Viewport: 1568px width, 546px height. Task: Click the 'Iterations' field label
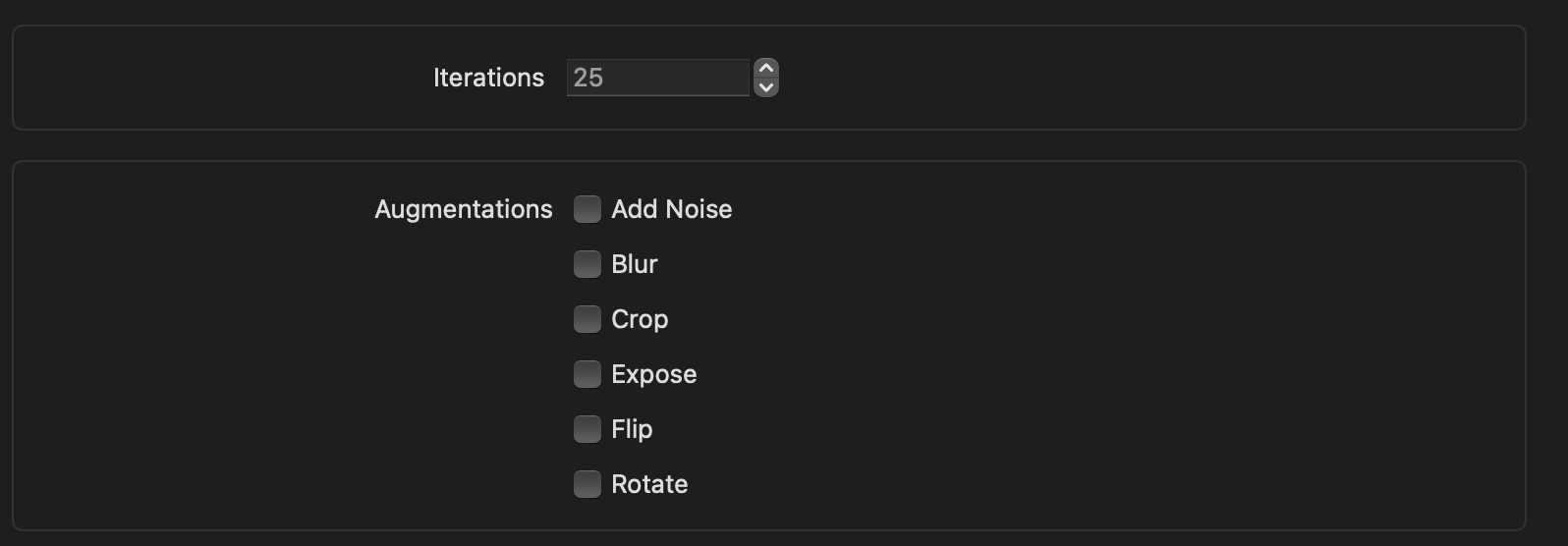(488, 78)
